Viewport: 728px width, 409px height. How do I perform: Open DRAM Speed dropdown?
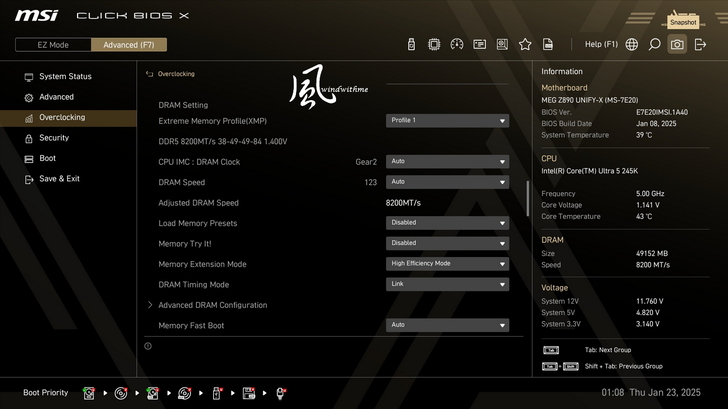[x=447, y=182]
